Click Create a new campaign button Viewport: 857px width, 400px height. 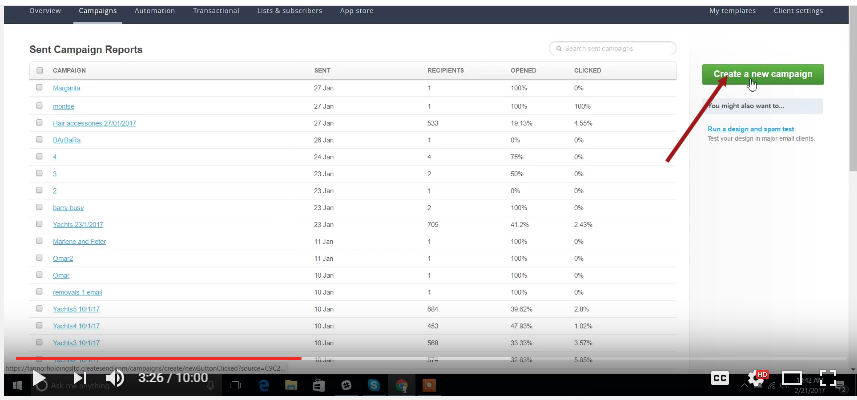[763, 74]
